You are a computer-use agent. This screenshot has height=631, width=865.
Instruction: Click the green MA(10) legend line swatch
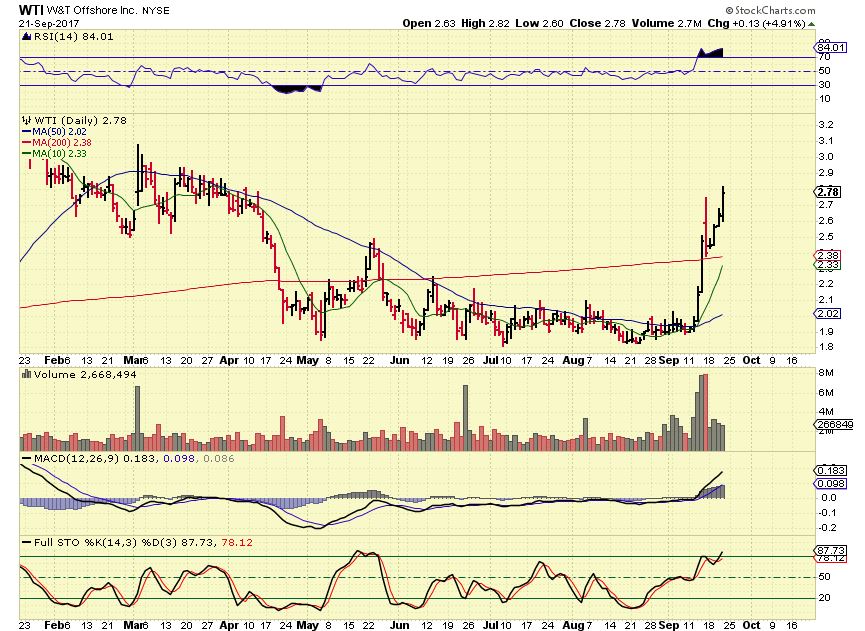tap(26, 153)
